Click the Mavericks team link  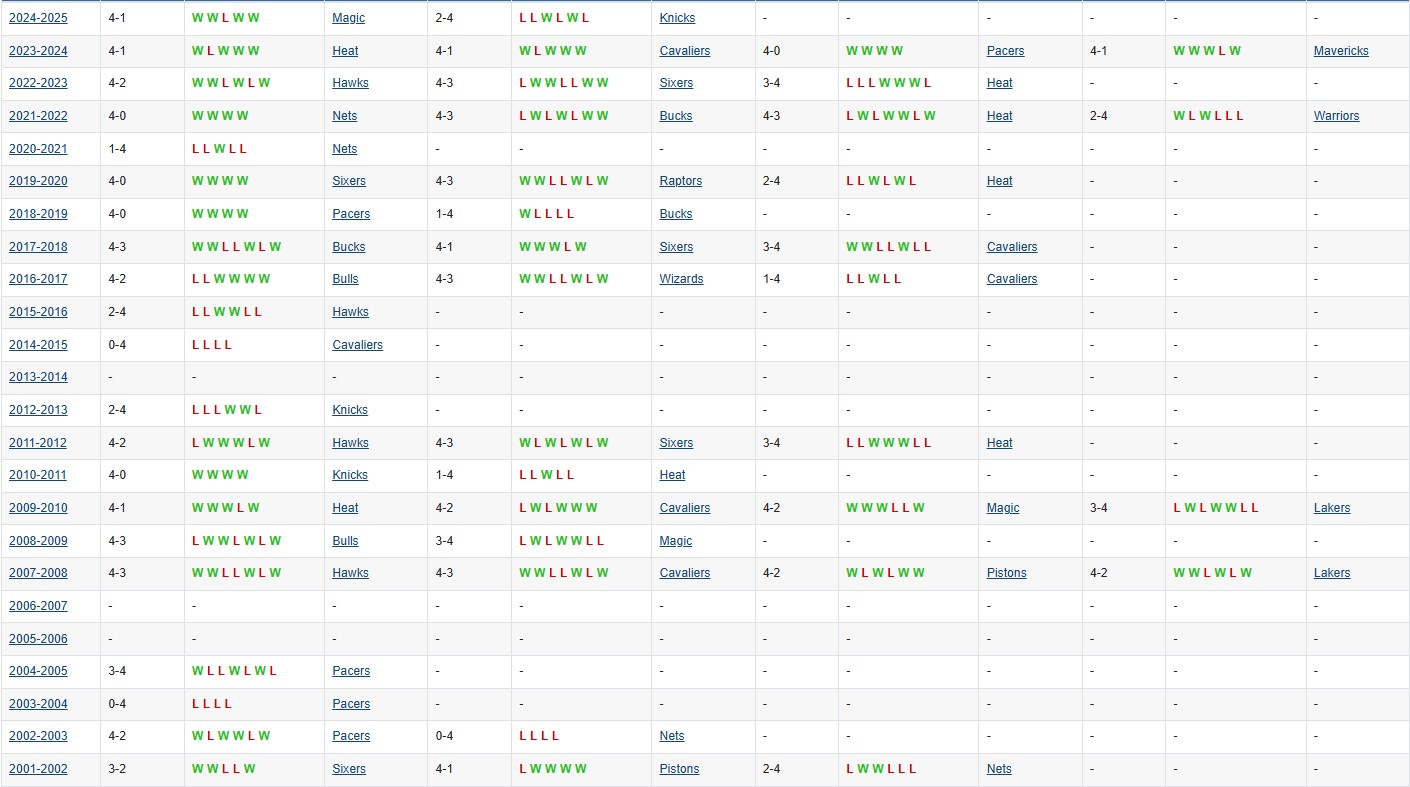1340,51
